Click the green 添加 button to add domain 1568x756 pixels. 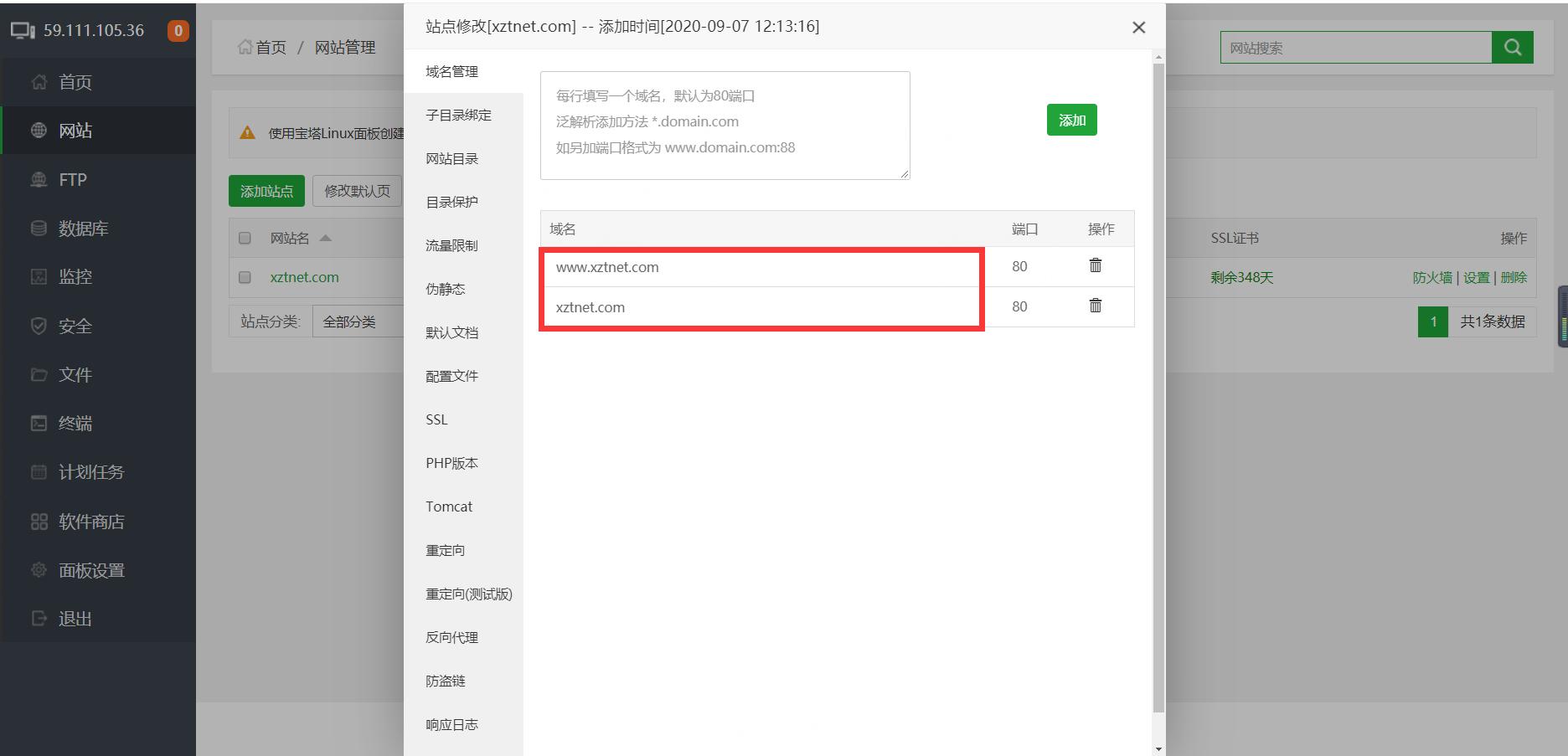[x=1071, y=120]
